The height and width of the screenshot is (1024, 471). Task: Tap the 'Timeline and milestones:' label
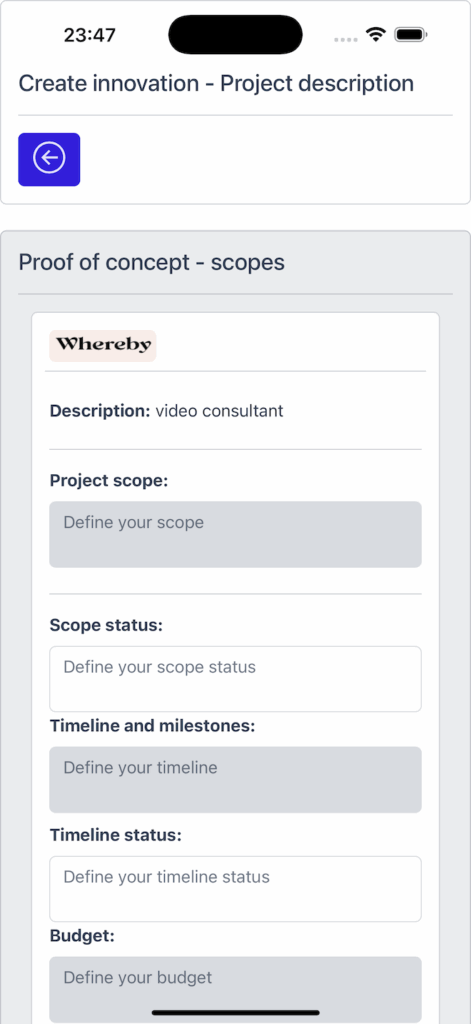coord(152,726)
